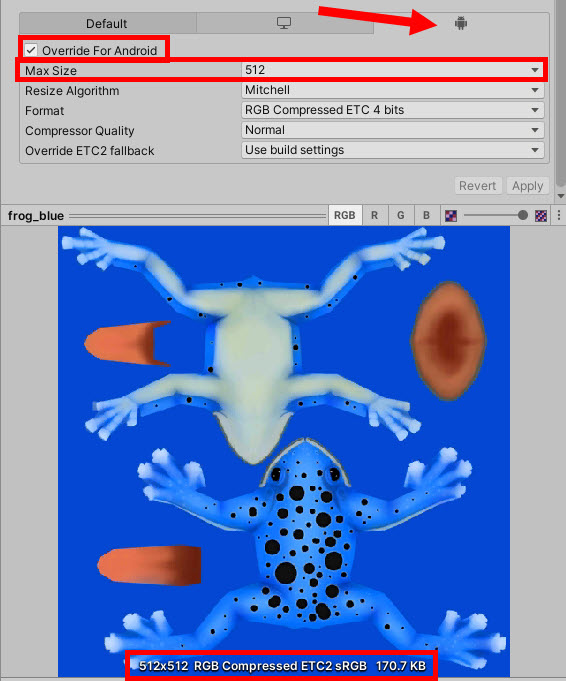Open the Max Size dropdown showing 512
566x681 pixels.
coord(392,70)
